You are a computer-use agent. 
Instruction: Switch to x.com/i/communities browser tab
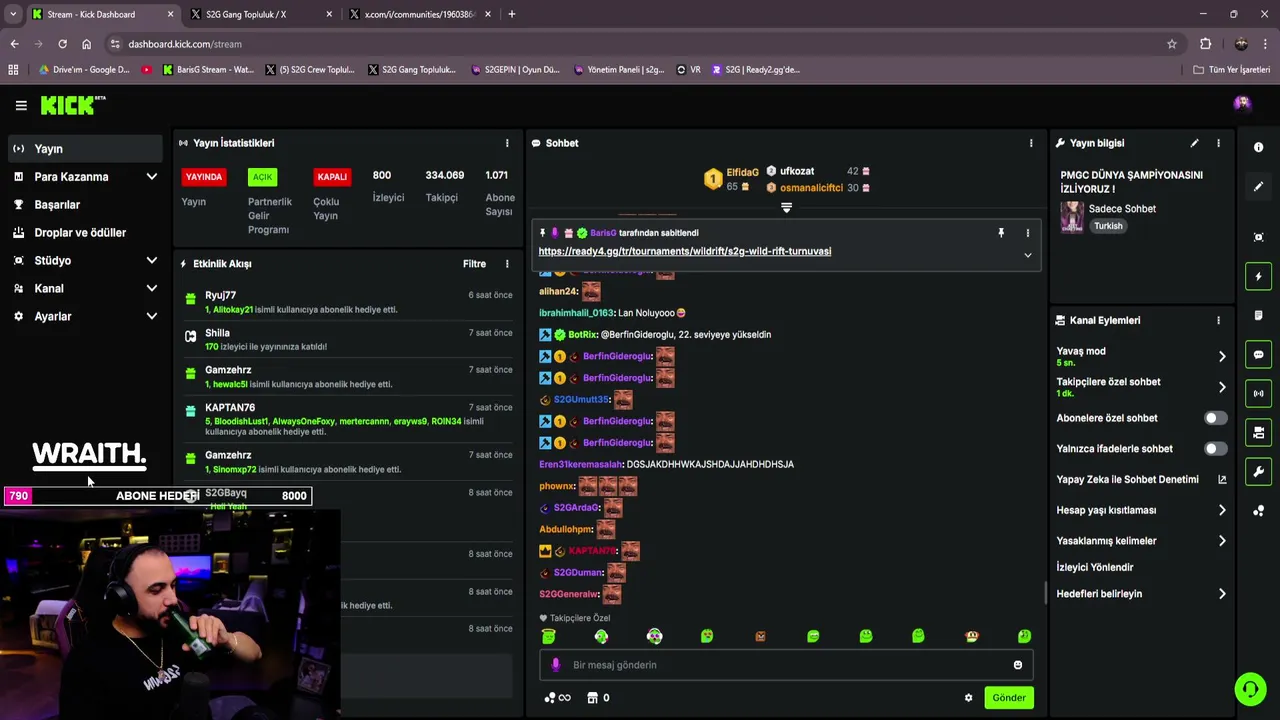click(x=419, y=14)
